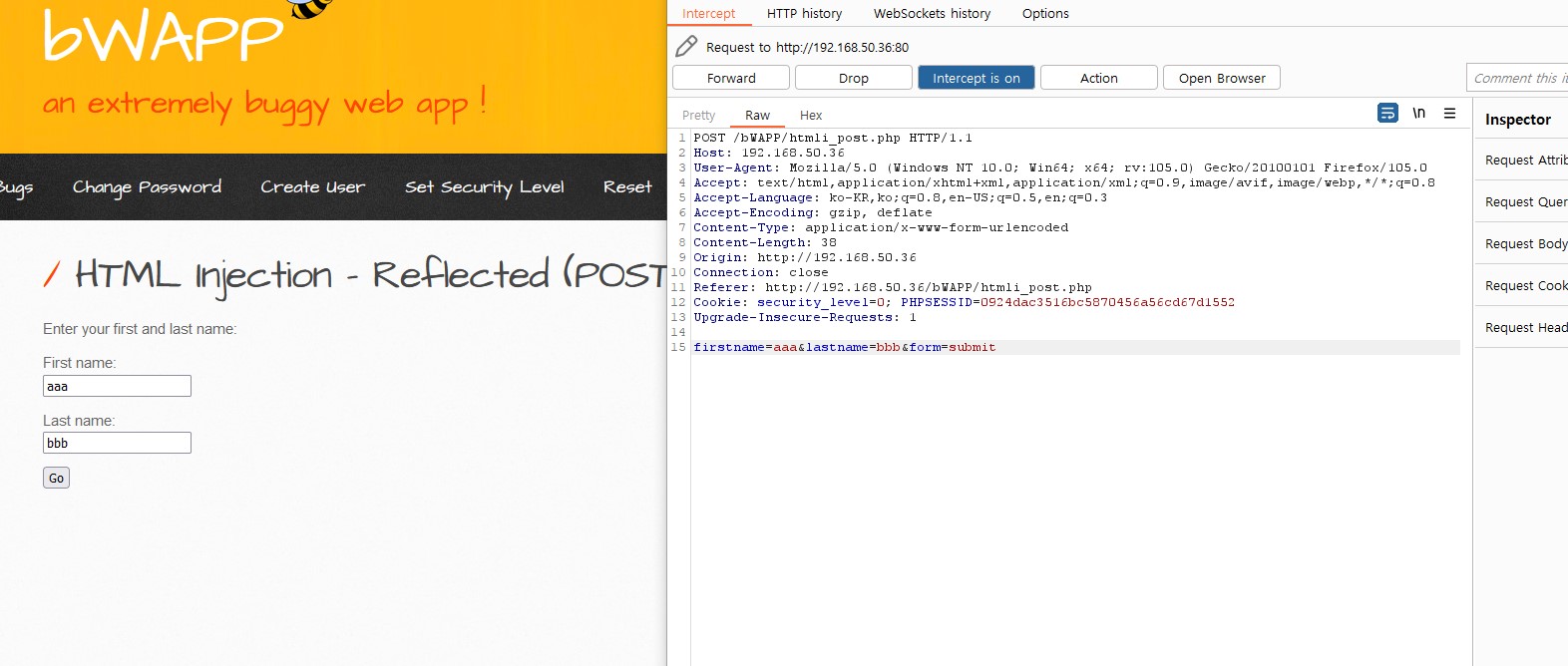Submit the form with the Go button
The width and height of the screenshot is (1568, 666).
click(56, 478)
